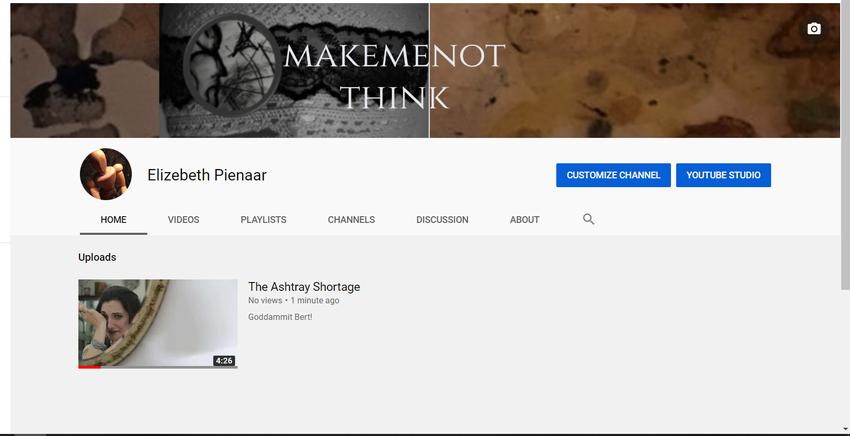
Task: Go to the Playlists tab
Action: point(263,220)
